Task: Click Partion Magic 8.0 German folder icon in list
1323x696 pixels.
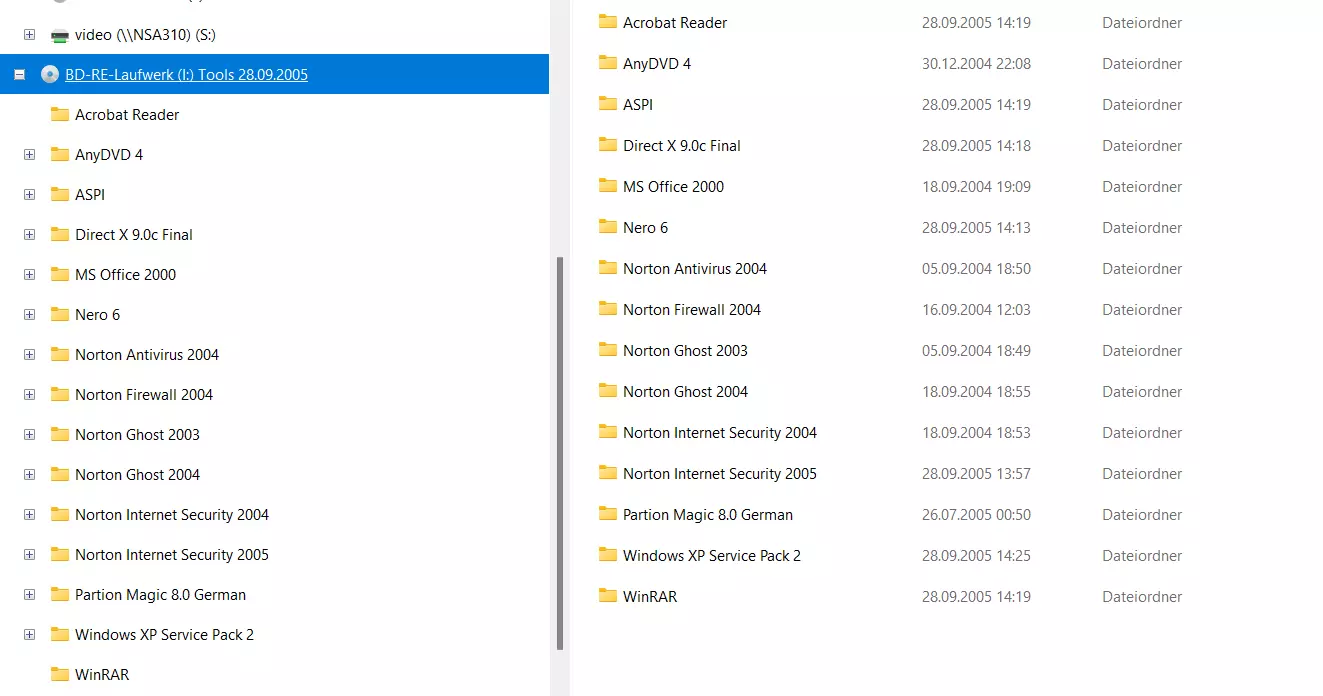Action: (608, 513)
